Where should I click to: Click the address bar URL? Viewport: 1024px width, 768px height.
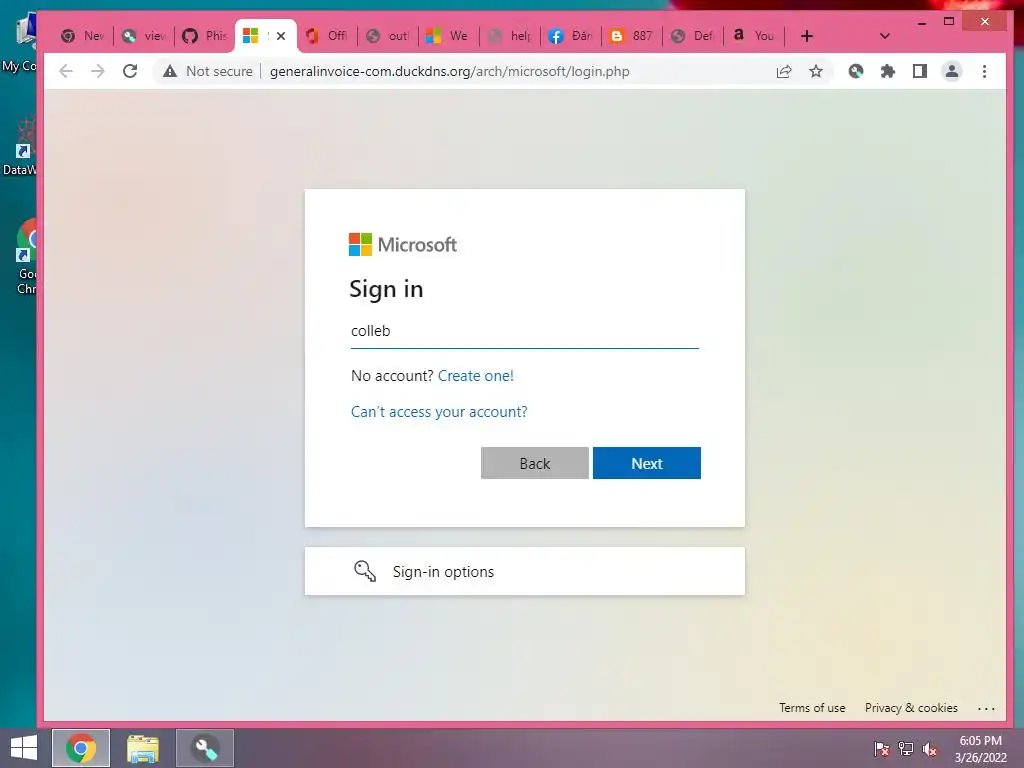[449, 71]
